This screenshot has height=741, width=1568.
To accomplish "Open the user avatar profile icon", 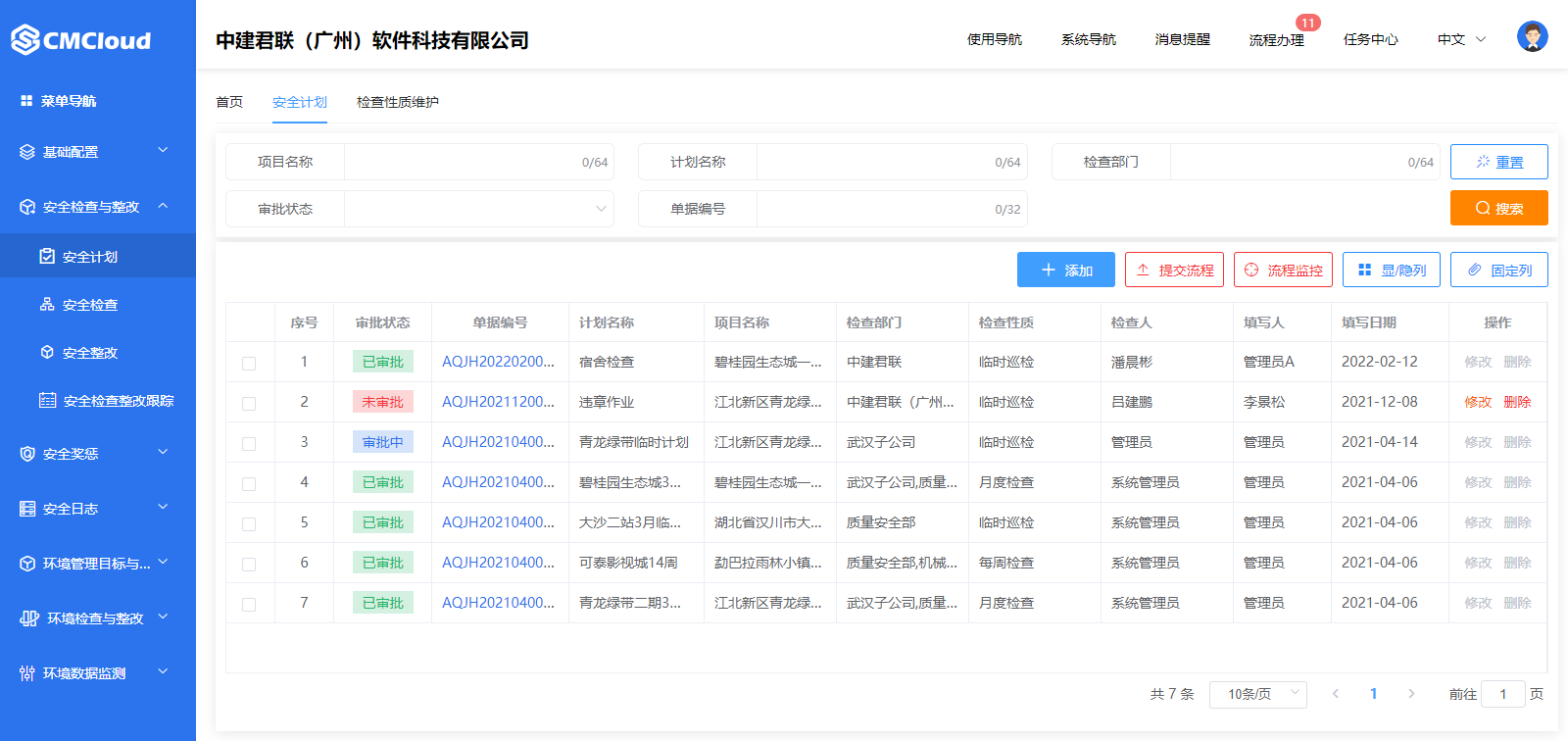I will click(1532, 36).
